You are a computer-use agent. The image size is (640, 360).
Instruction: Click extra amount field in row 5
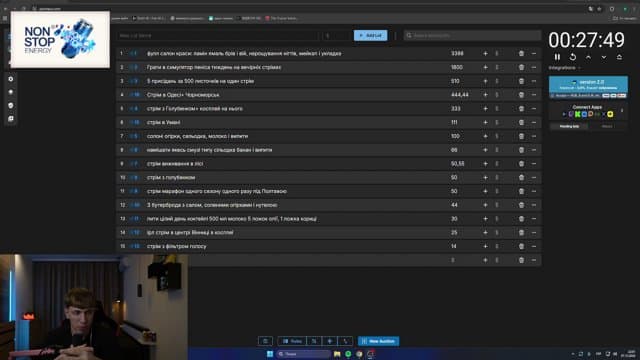[503, 109]
